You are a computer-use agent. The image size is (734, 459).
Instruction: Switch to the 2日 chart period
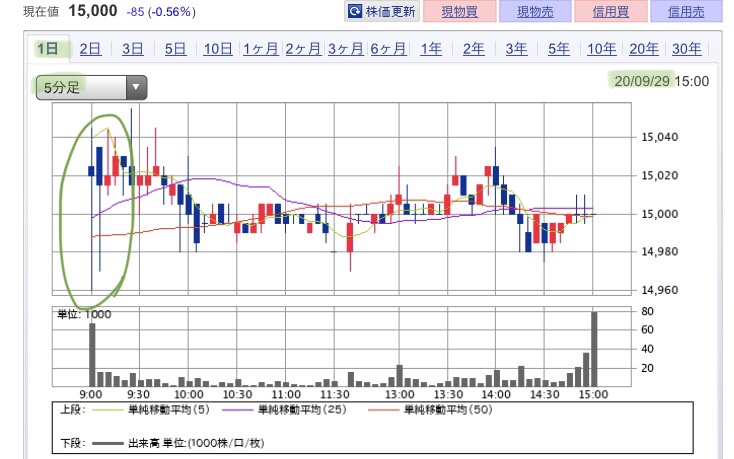(90, 49)
